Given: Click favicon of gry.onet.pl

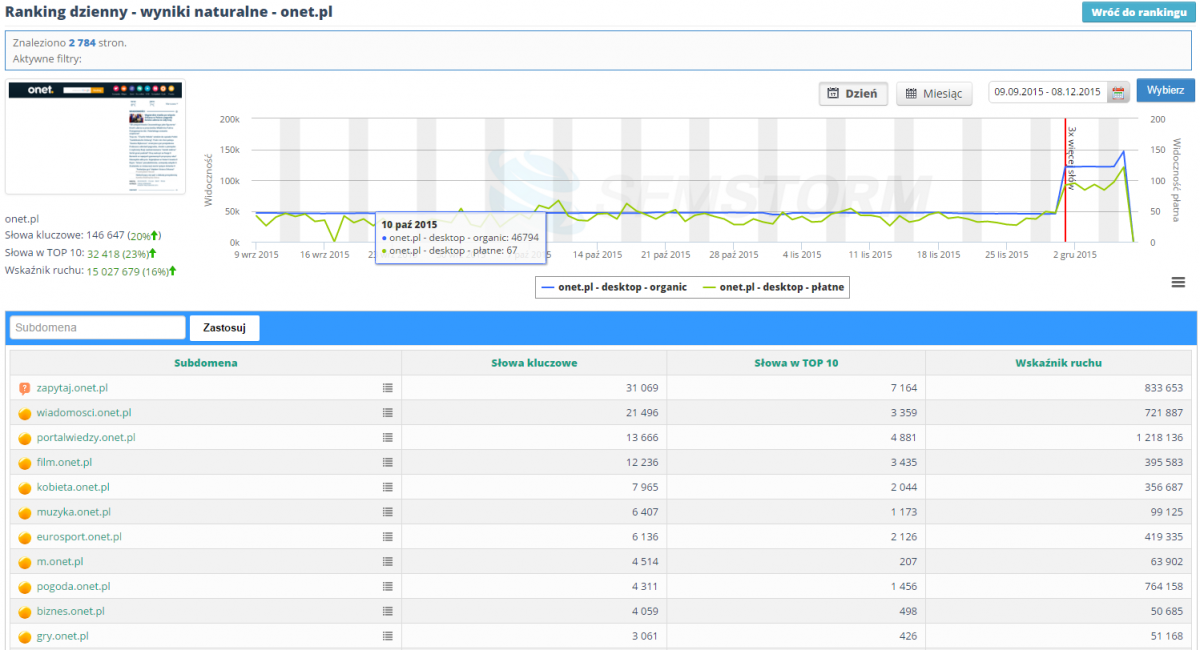Looking at the screenshot, I should [25, 636].
